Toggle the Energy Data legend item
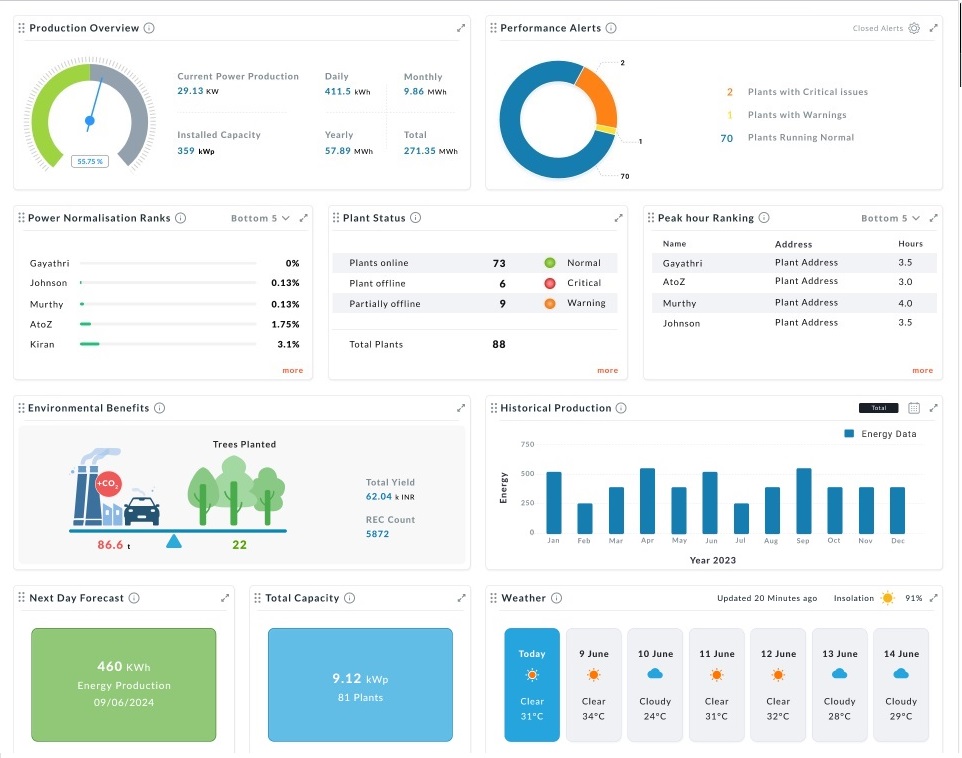 pos(880,434)
